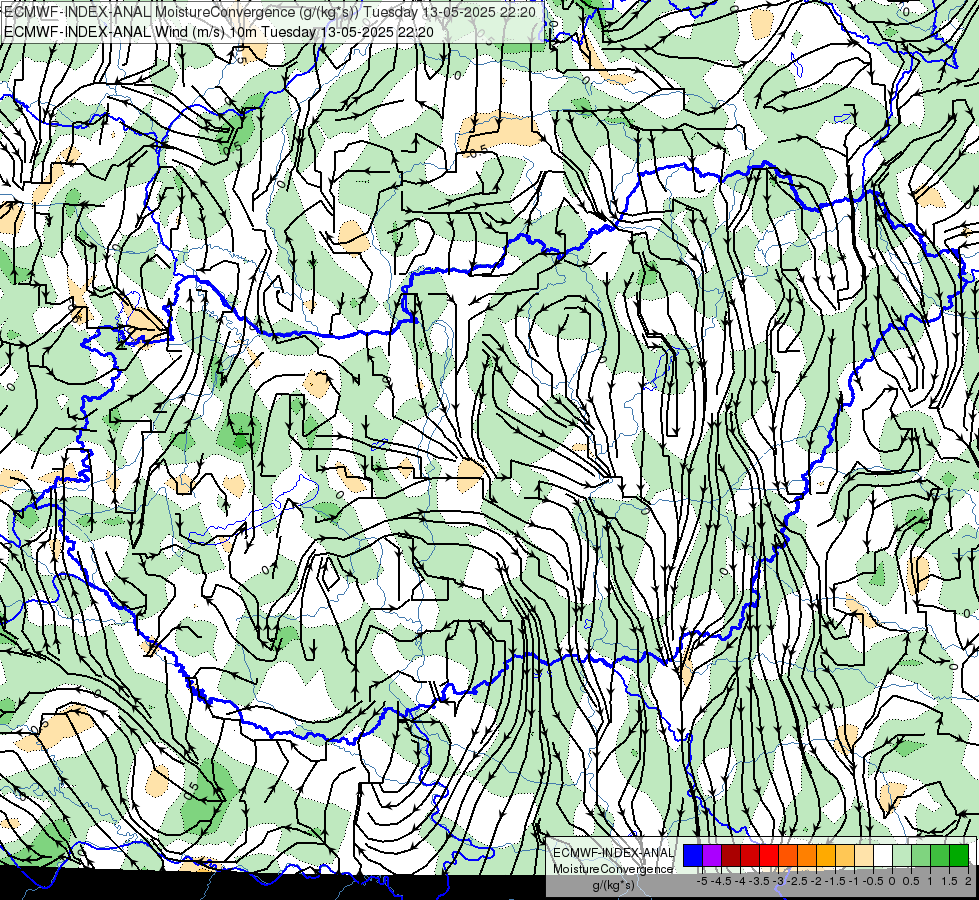
Task: Click the legend label 'MoistureConvergence'
Action: point(613,869)
